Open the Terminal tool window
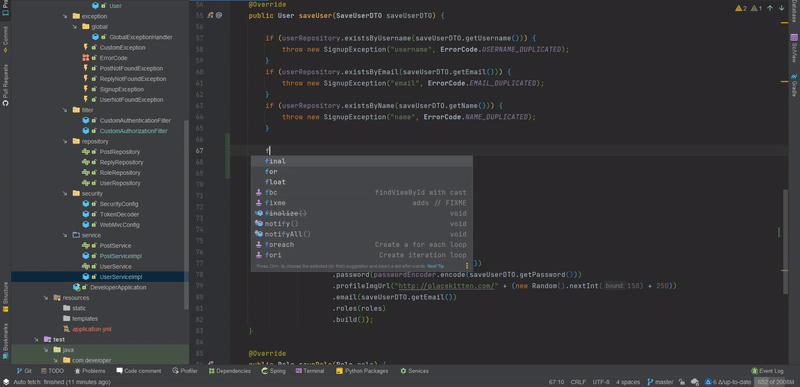This screenshot has height=387, width=800. [310, 371]
